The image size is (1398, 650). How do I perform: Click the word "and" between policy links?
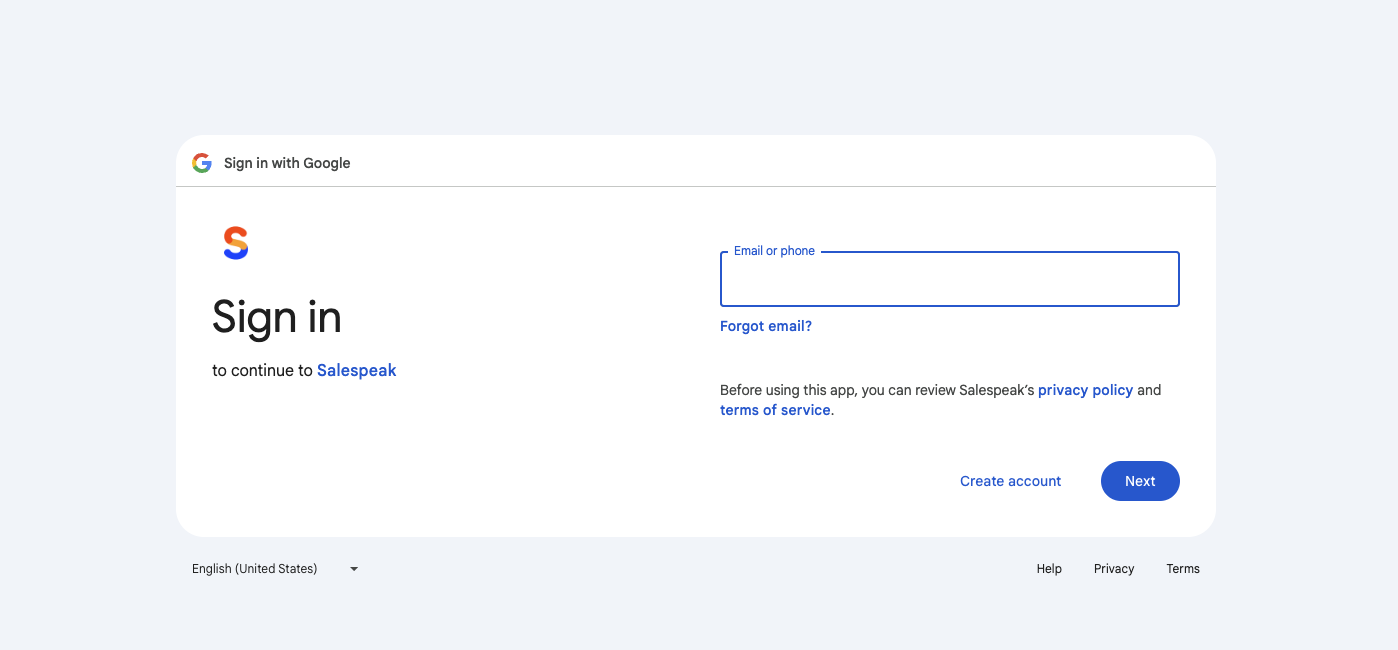[x=1149, y=390]
